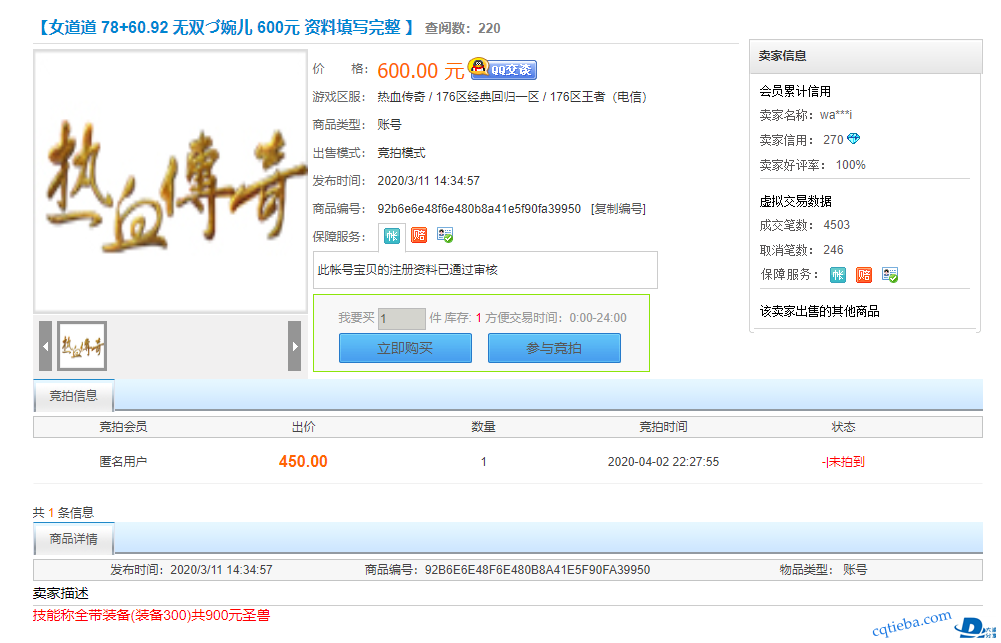1001x643 pixels.
Task: Open the large 热血传奇 product image
Action: pyautogui.click(x=170, y=181)
